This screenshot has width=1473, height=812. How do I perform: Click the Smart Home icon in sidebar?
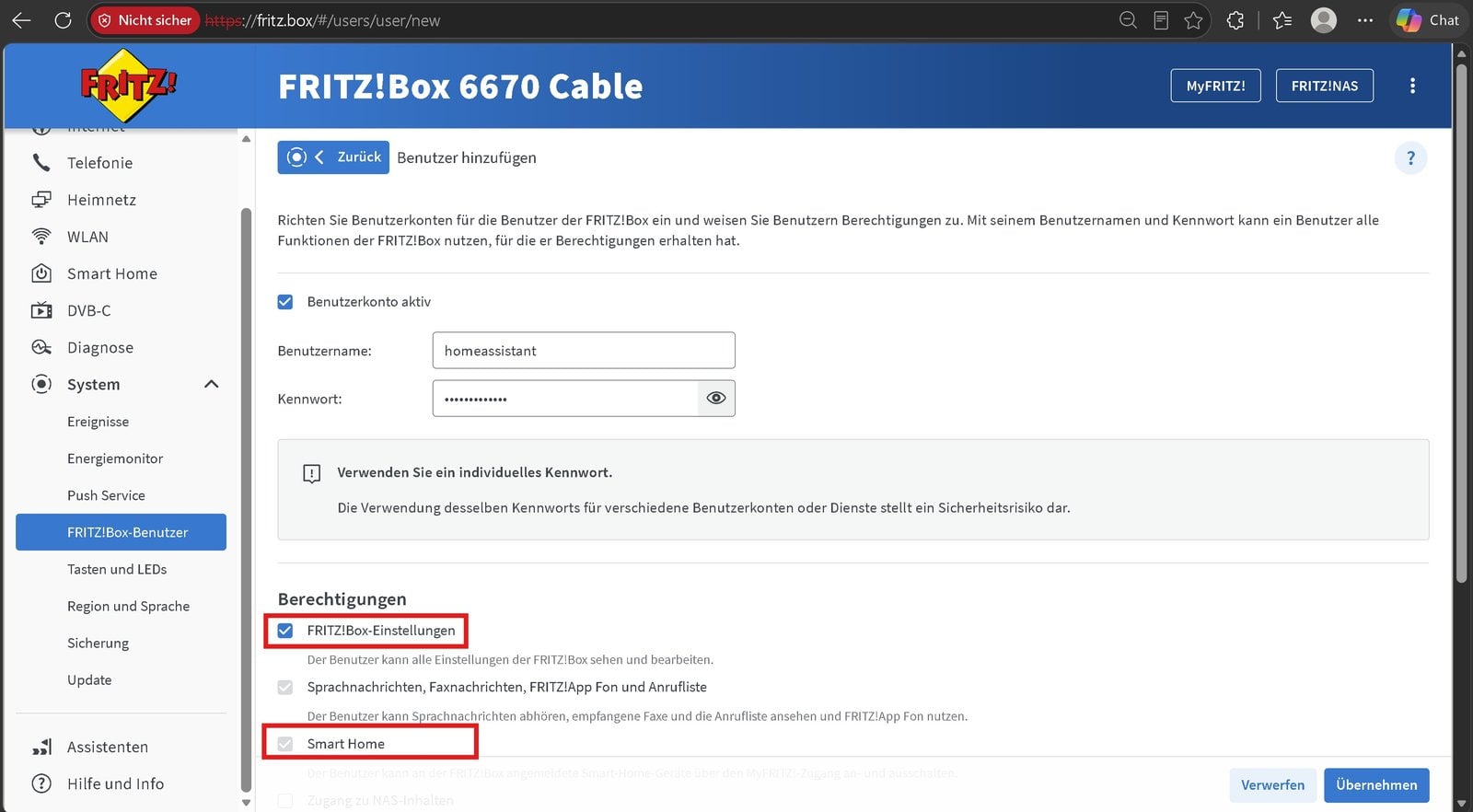(41, 273)
